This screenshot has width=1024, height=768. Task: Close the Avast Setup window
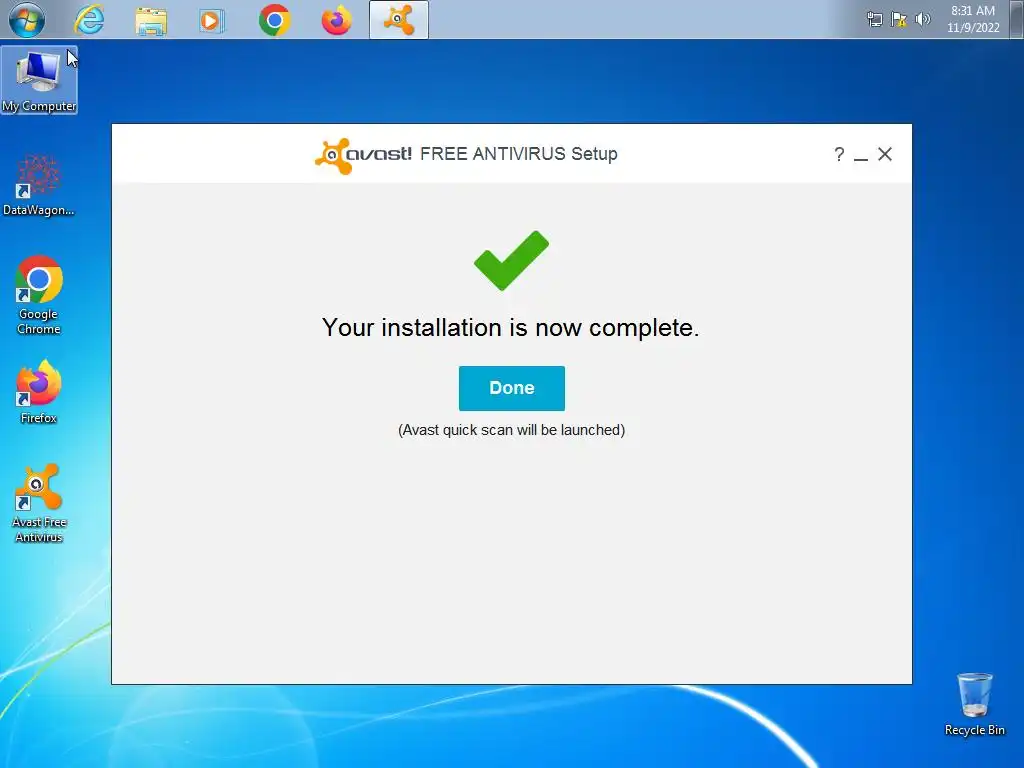885,154
